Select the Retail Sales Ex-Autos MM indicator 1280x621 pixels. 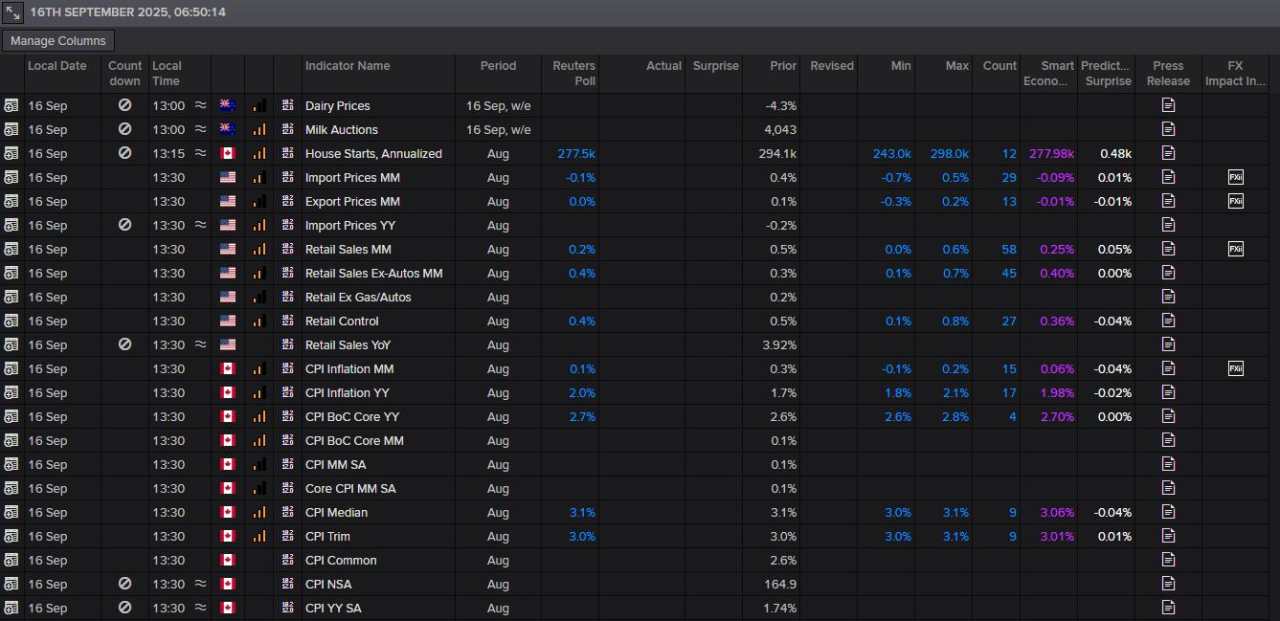pyautogui.click(x=373, y=273)
